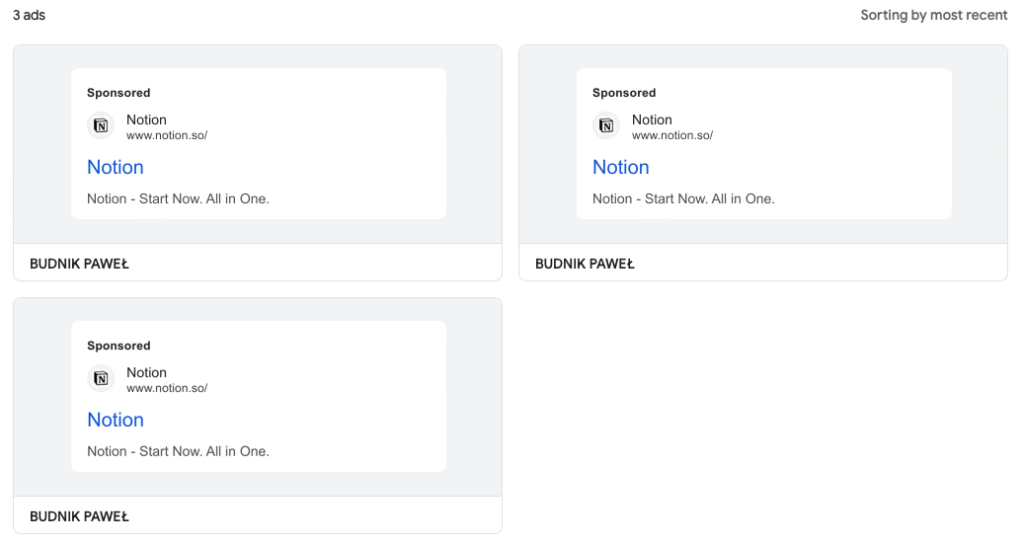
Task: Click the Sponsored label in the top-left ad
Action: click(118, 93)
